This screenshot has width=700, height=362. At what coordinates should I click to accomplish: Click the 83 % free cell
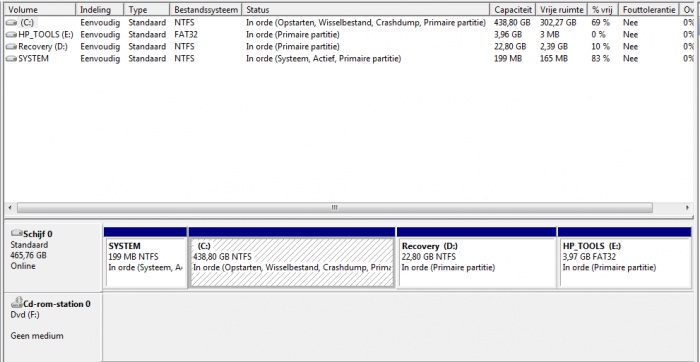coord(600,58)
